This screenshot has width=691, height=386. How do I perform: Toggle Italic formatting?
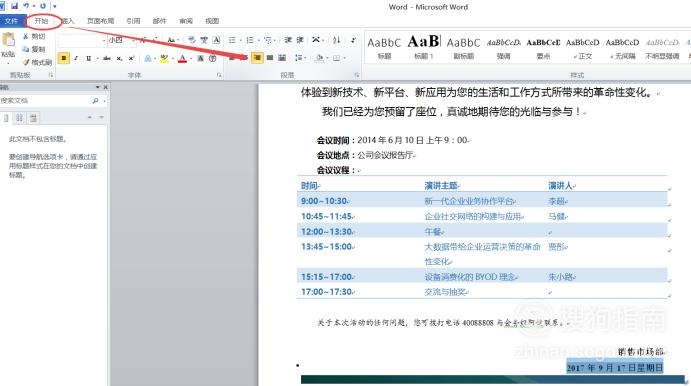(x=76, y=58)
